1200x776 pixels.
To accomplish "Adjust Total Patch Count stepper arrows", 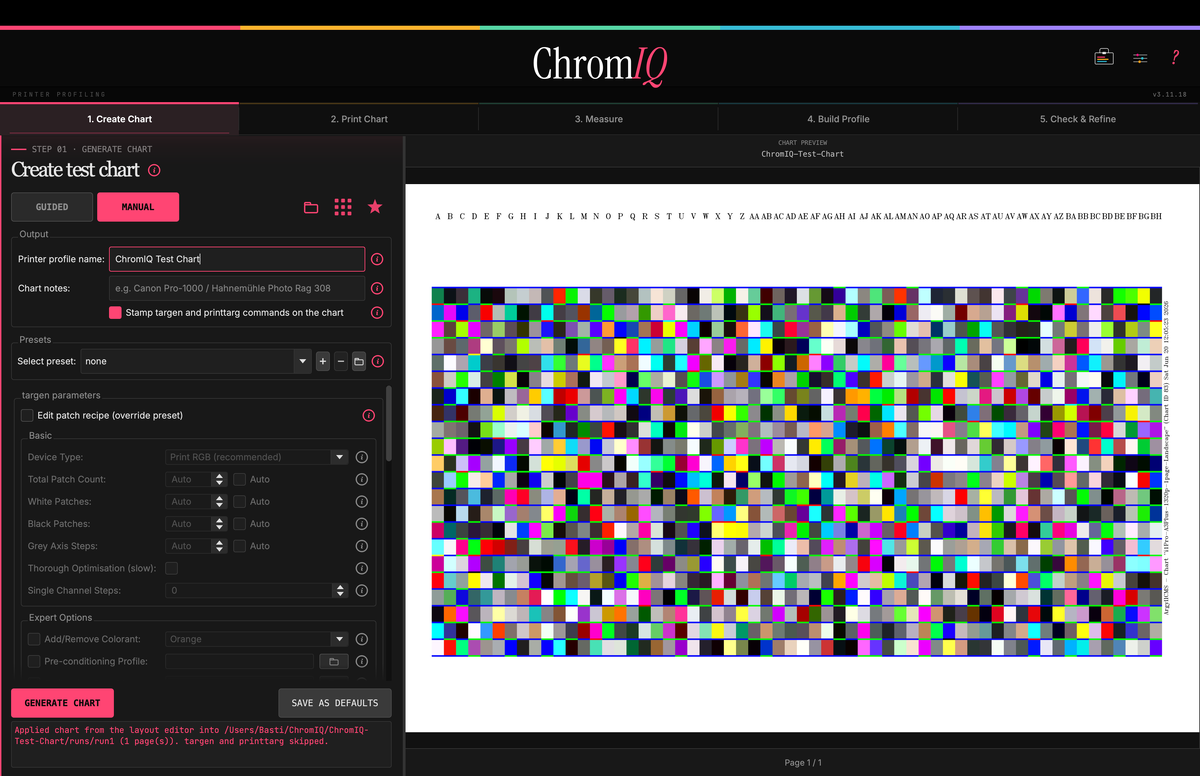I will tap(220, 479).
